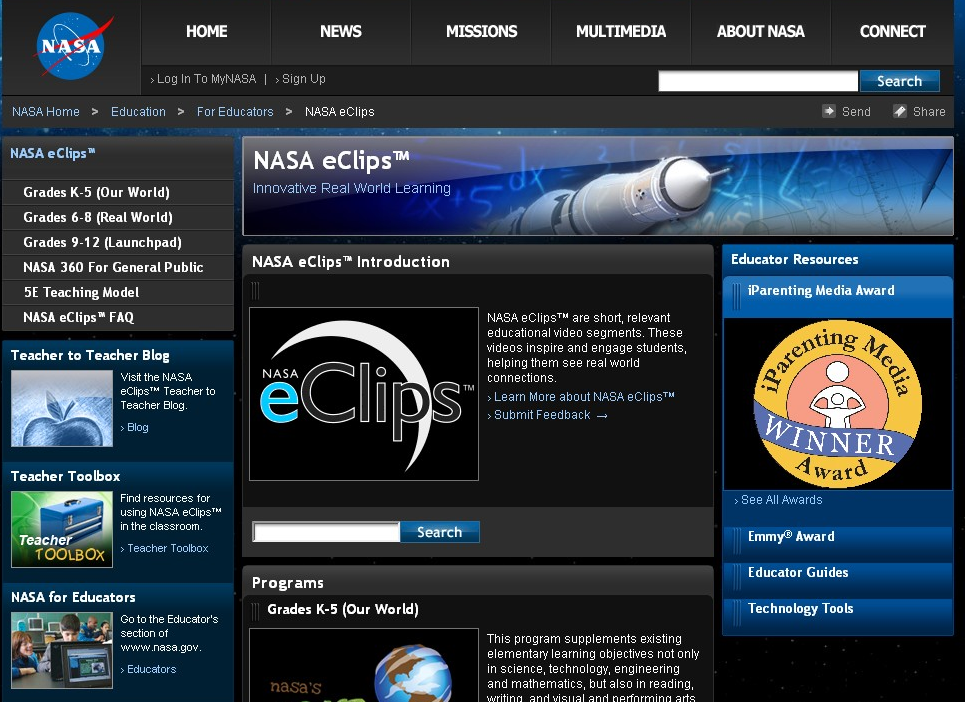965x702 pixels.
Task: Click the NASA eClips Introduction heading
Action: coord(351,261)
